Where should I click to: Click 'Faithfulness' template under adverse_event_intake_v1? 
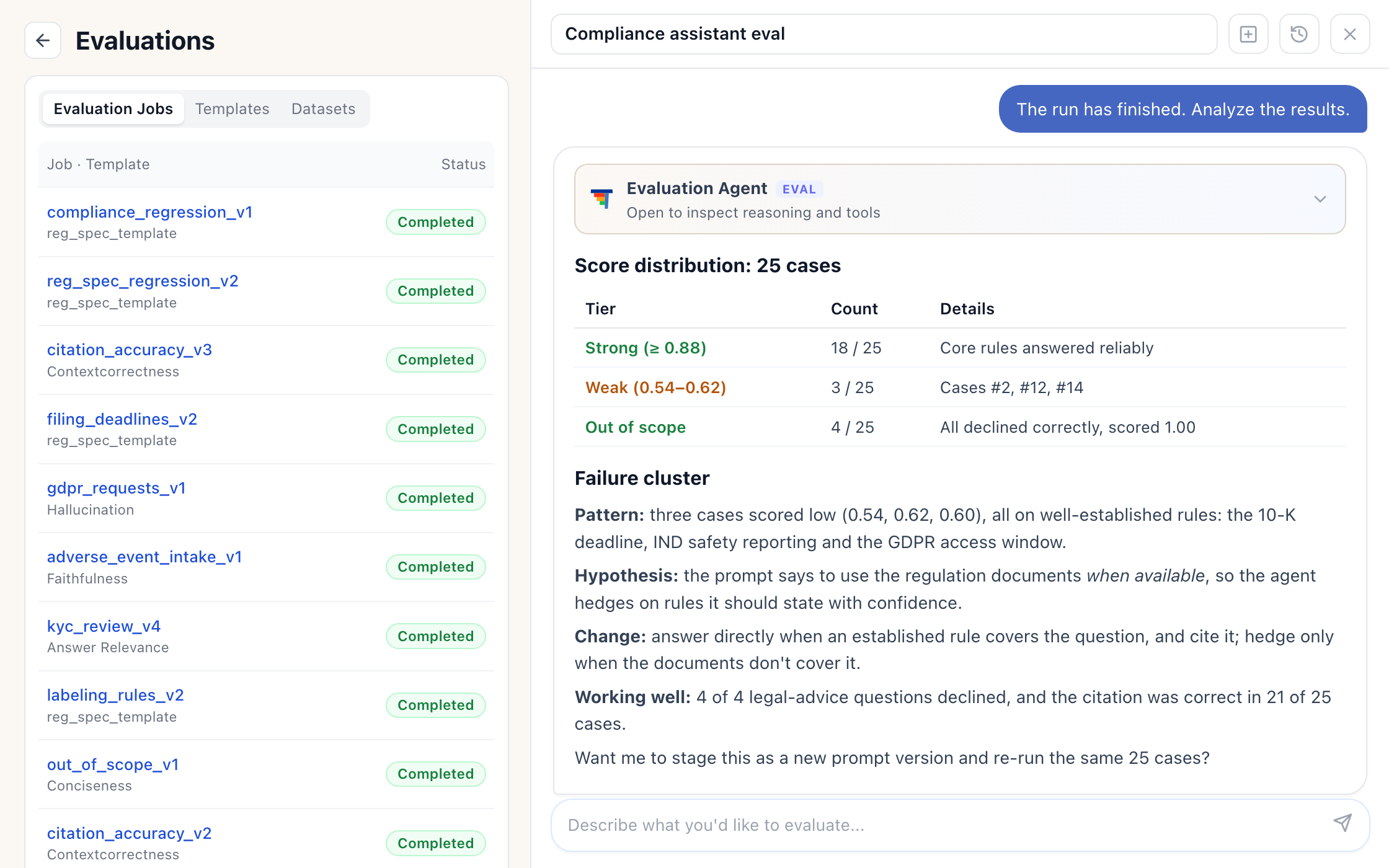coord(87,578)
